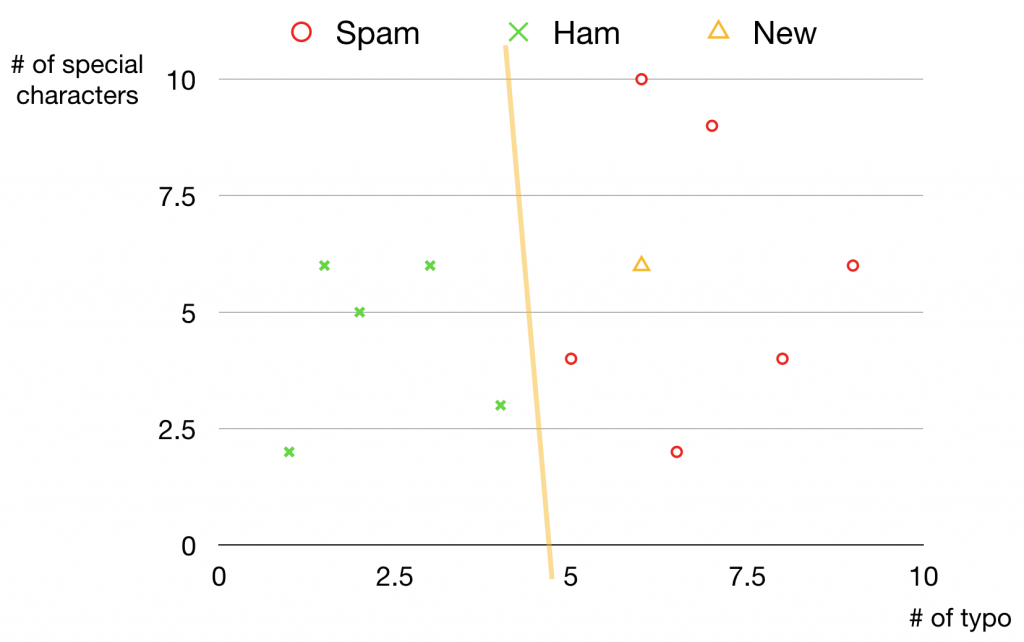Click the red Spam circle legend icon

pyautogui.click(x=301, y=32)
